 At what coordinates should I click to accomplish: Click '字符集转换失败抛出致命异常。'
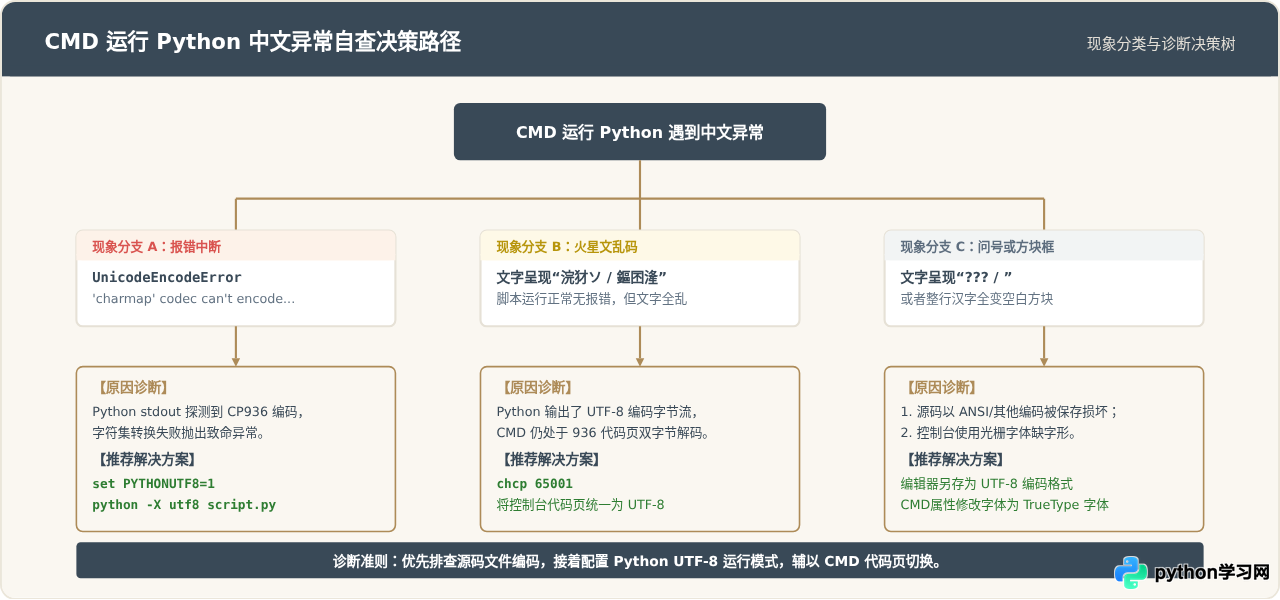pyautogui.click(x=178, y=433)
